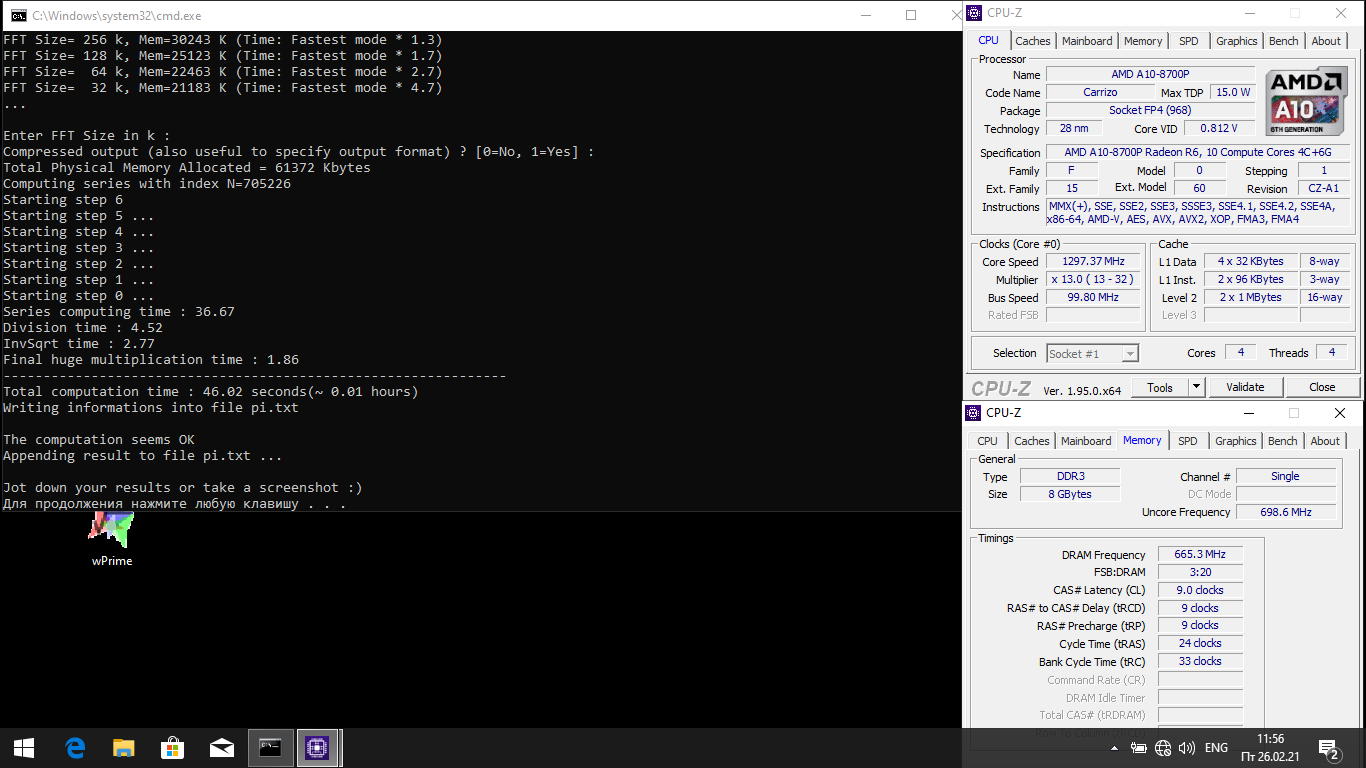
Task: Open Microsoft Store from the taskbar
Action: click(x=172, y=748)
